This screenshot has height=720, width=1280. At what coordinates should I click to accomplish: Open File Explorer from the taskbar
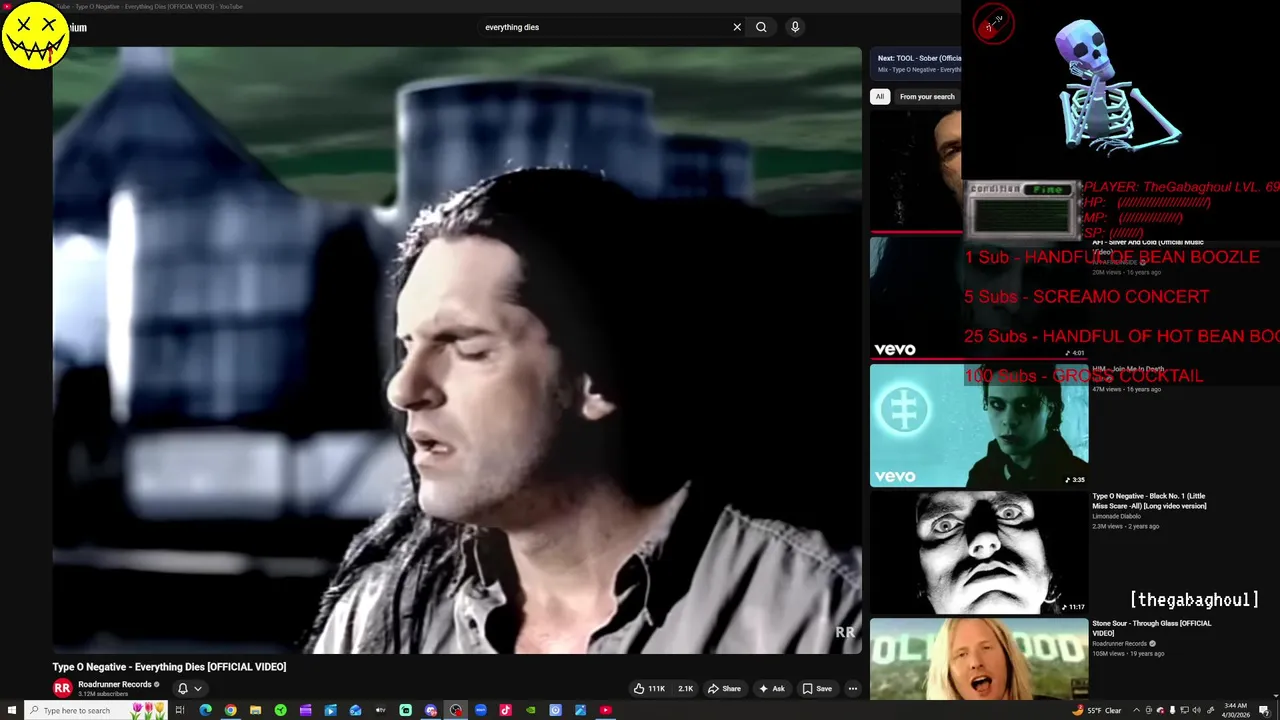[x=255, y=710]
